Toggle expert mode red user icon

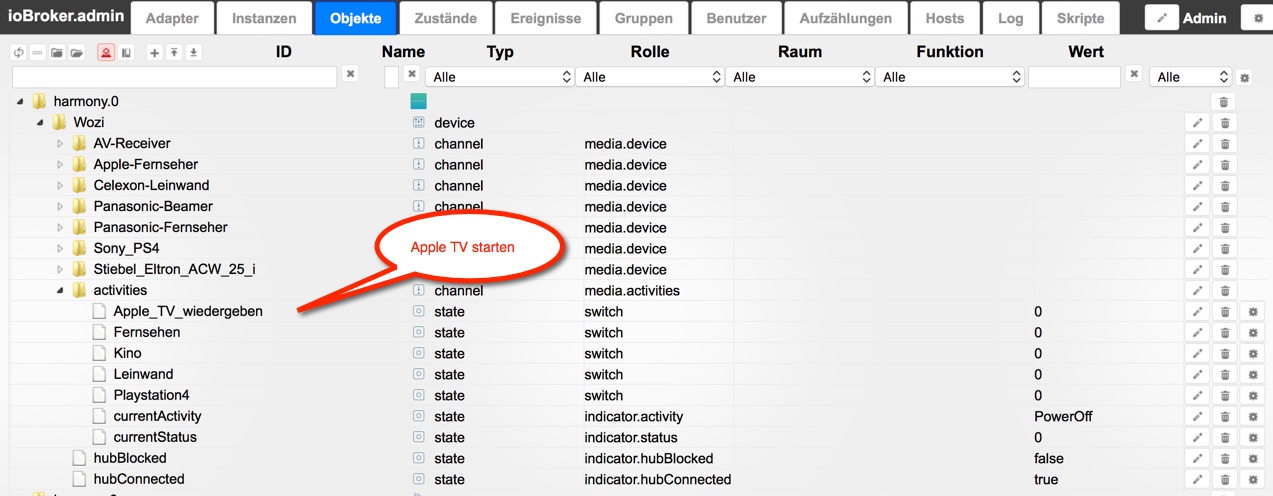106,53
